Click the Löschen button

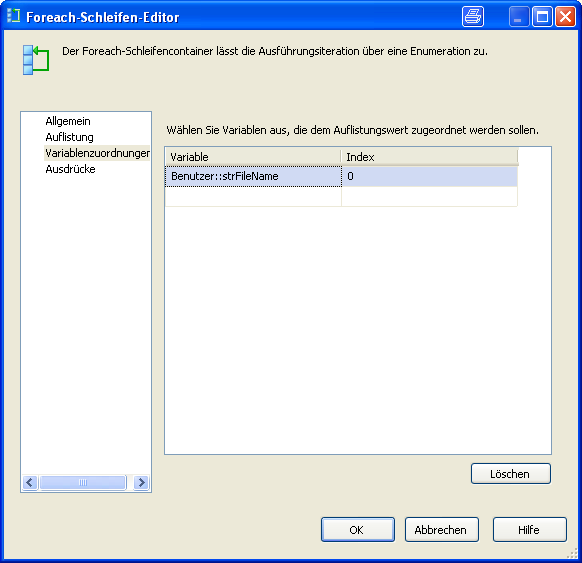click(x=511, y=474)
